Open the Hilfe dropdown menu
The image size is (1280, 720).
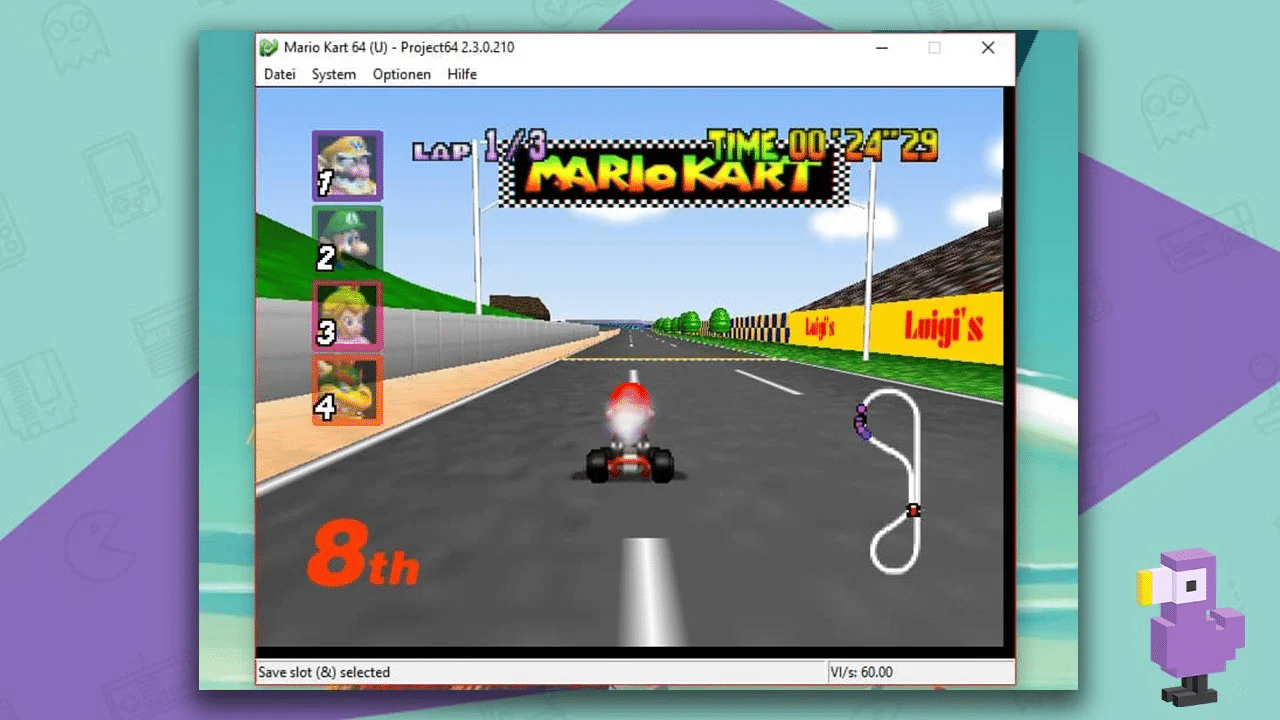click(x=462, y=74)
